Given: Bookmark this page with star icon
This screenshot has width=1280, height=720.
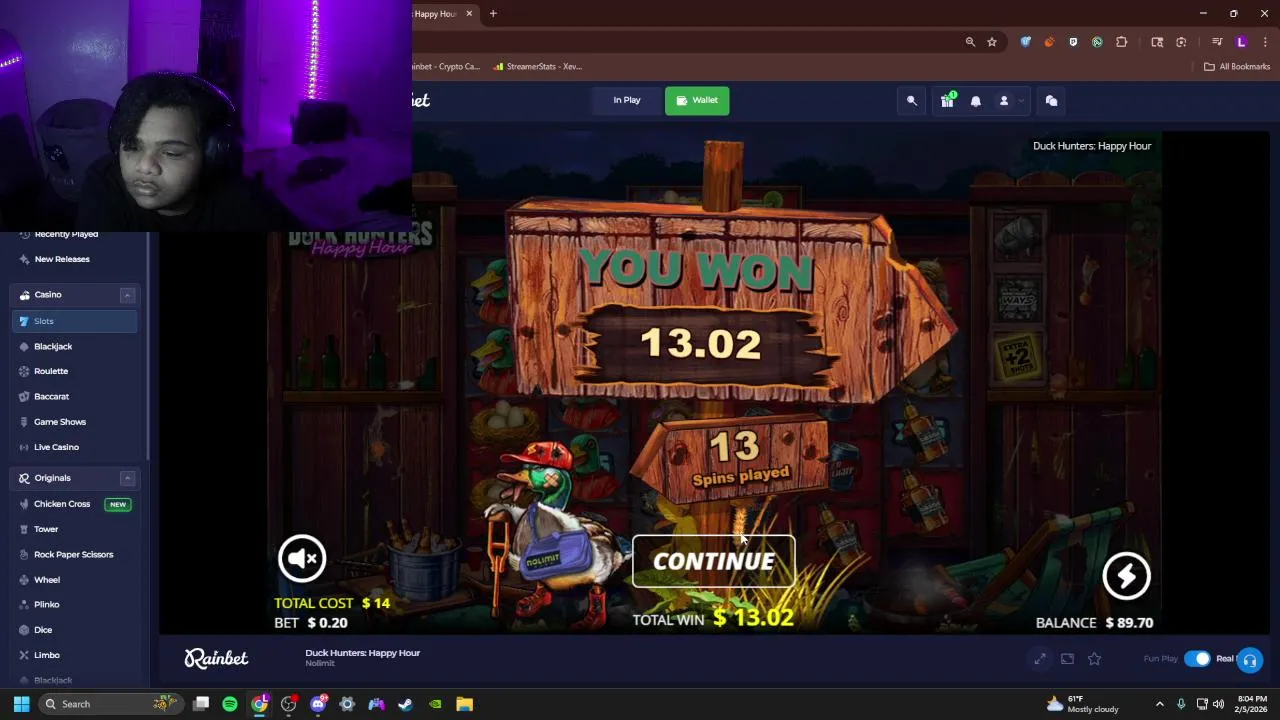Looking at the screenshot, I should tap(992, 42).
